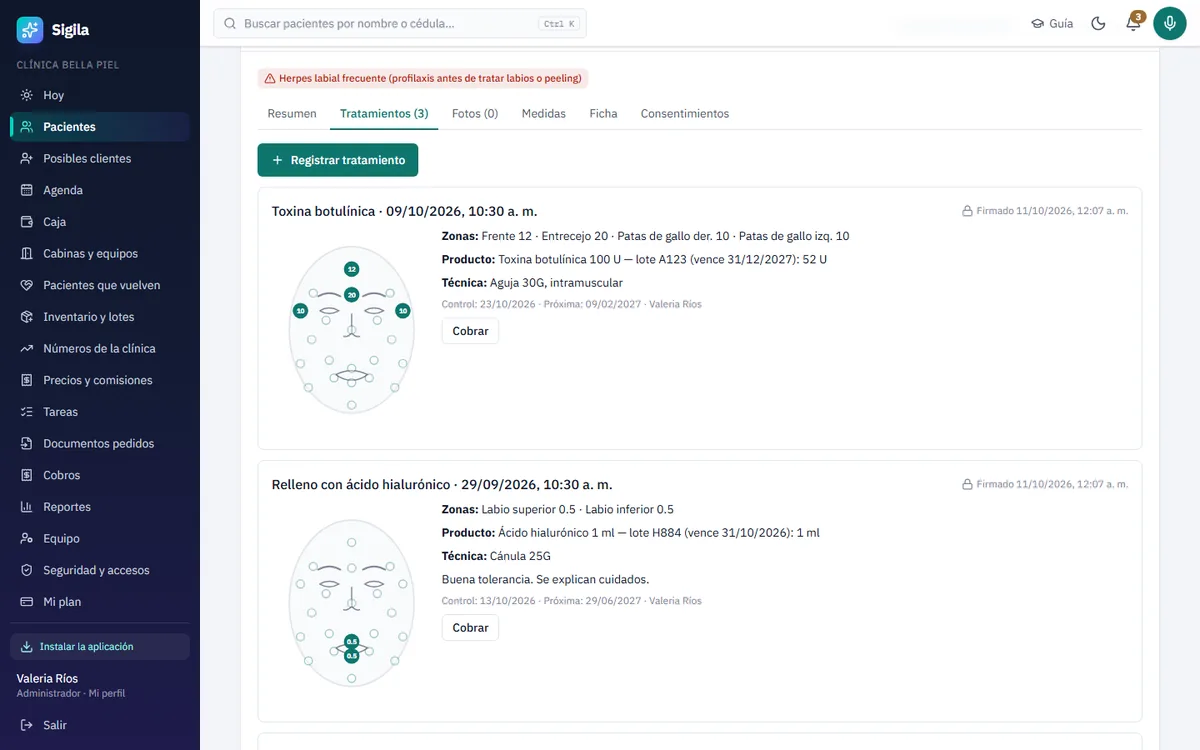This screenshot has width=1200, height=750.
Task: Toggle dark mode moon icon
Action: 1098,23
